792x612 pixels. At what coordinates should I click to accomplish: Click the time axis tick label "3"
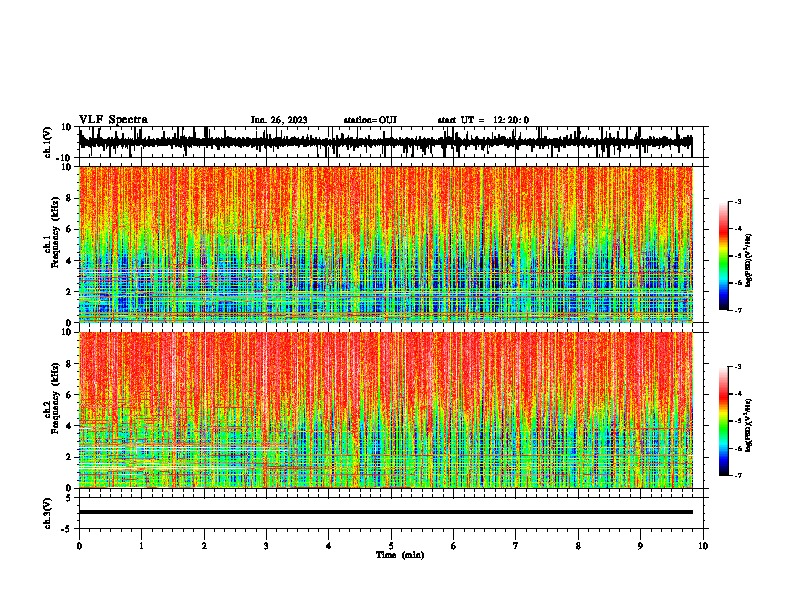click(x=266, y=546)
